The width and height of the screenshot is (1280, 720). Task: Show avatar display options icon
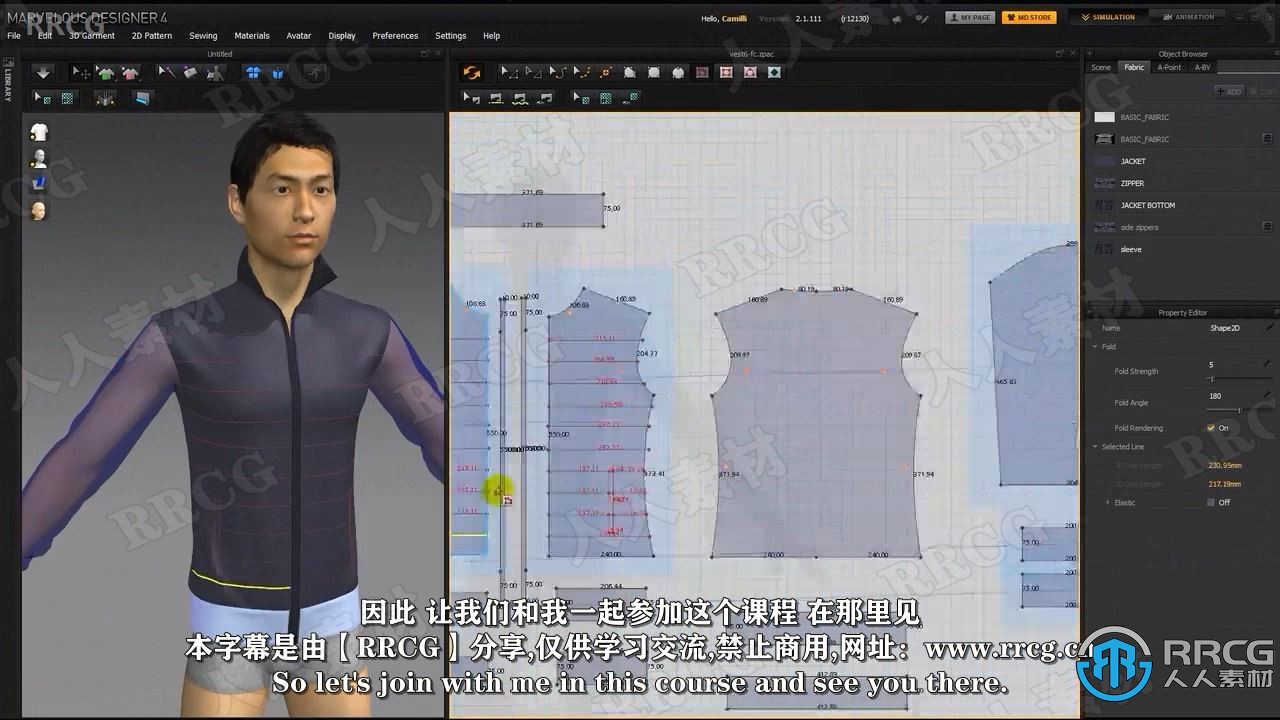pos(39,158)
